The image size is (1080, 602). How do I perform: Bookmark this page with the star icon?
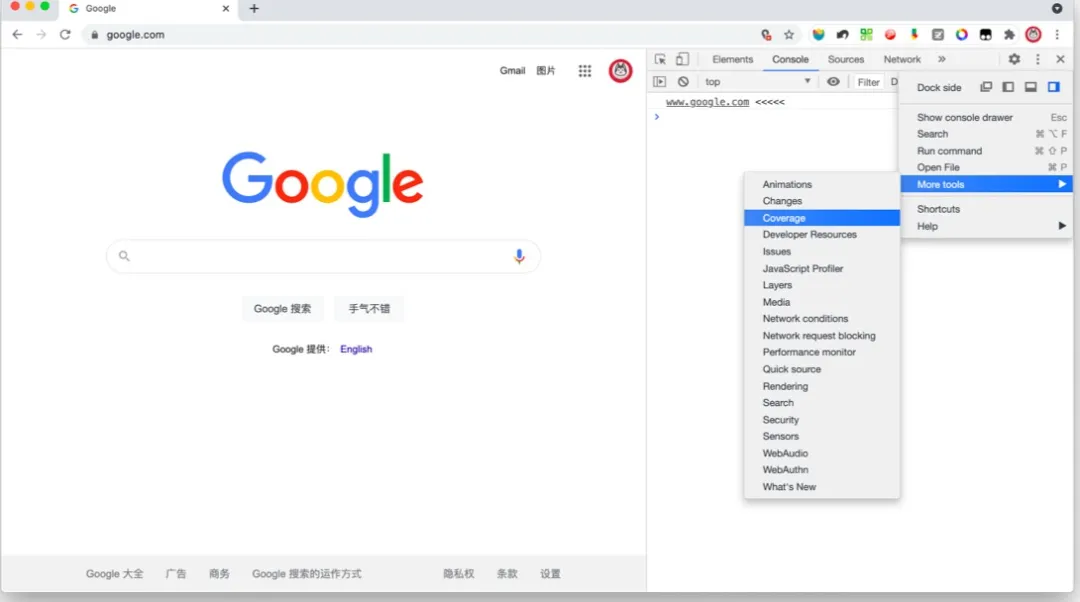pos(789,34)
